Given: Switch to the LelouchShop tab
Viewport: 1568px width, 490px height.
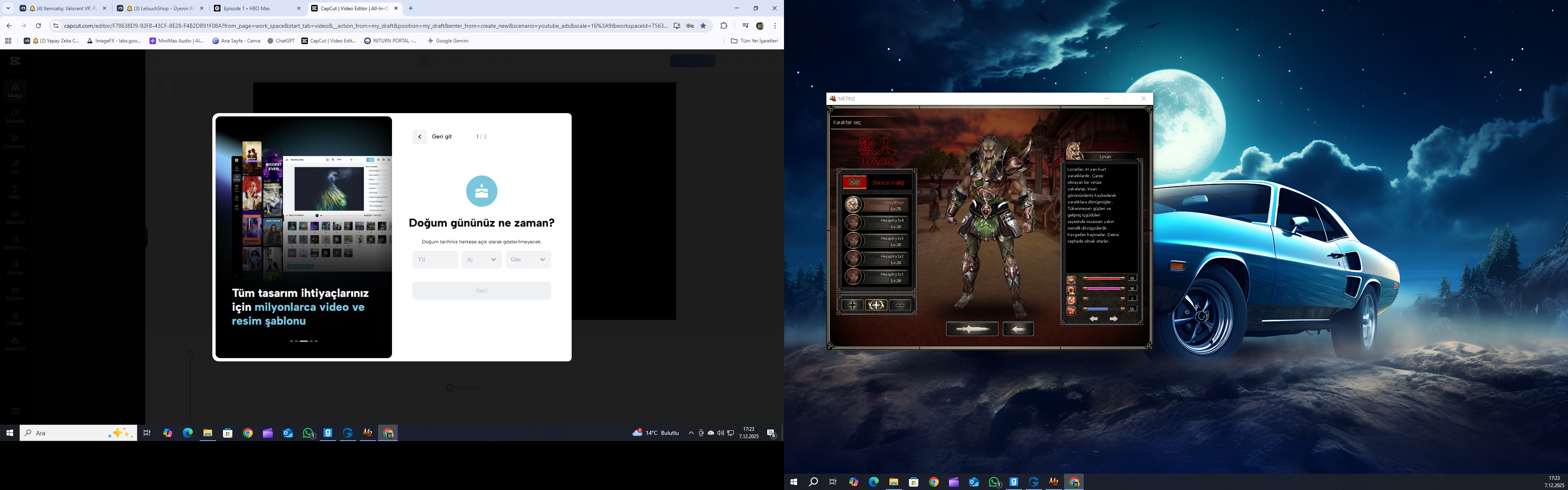Looking at the screenshot, I should coord(160,9).
